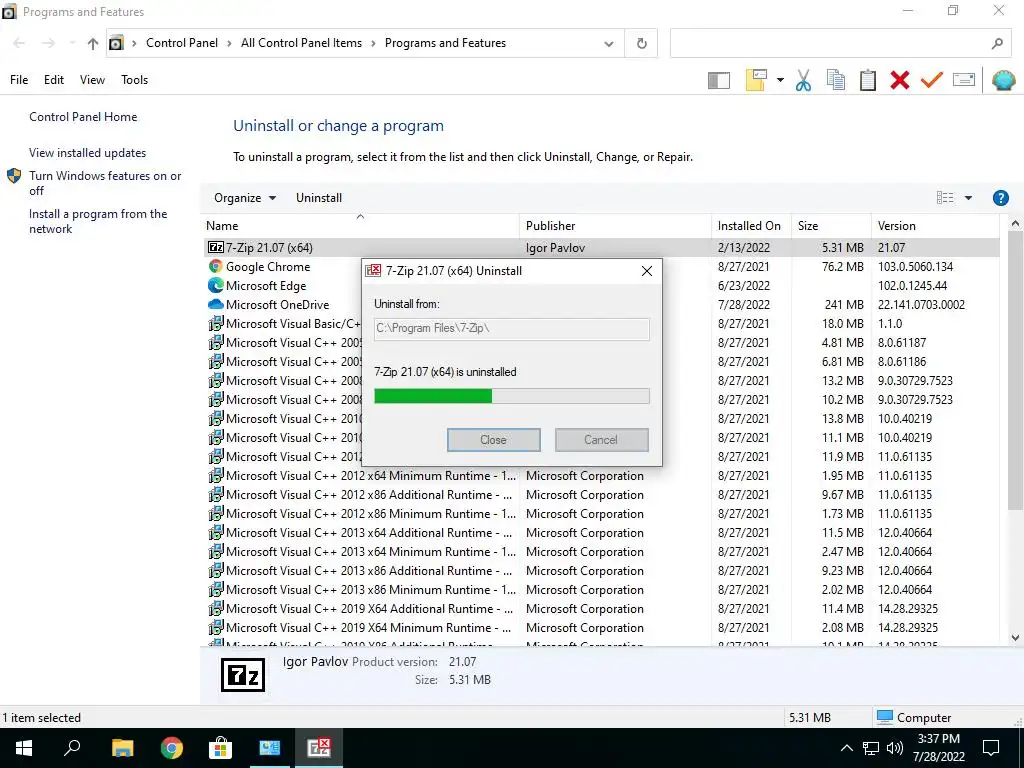The image size is (1024, 768).
Task: Click Install a program from the network
Action: (x=98, y=221)
